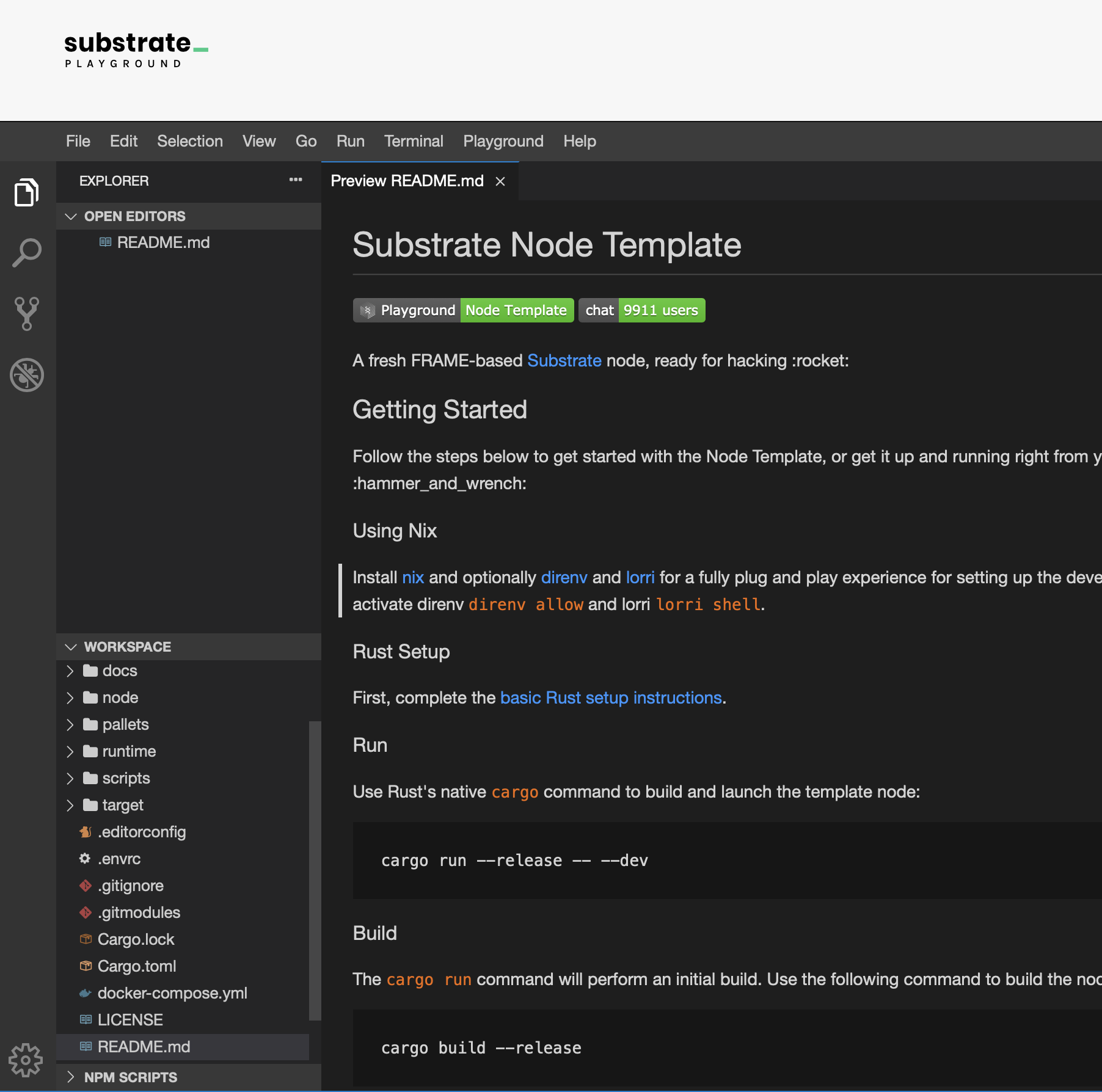This screenshot has height=1092, width=1102.
Task: Switch to the Preview README.md tab
Action: click(406, 181)
